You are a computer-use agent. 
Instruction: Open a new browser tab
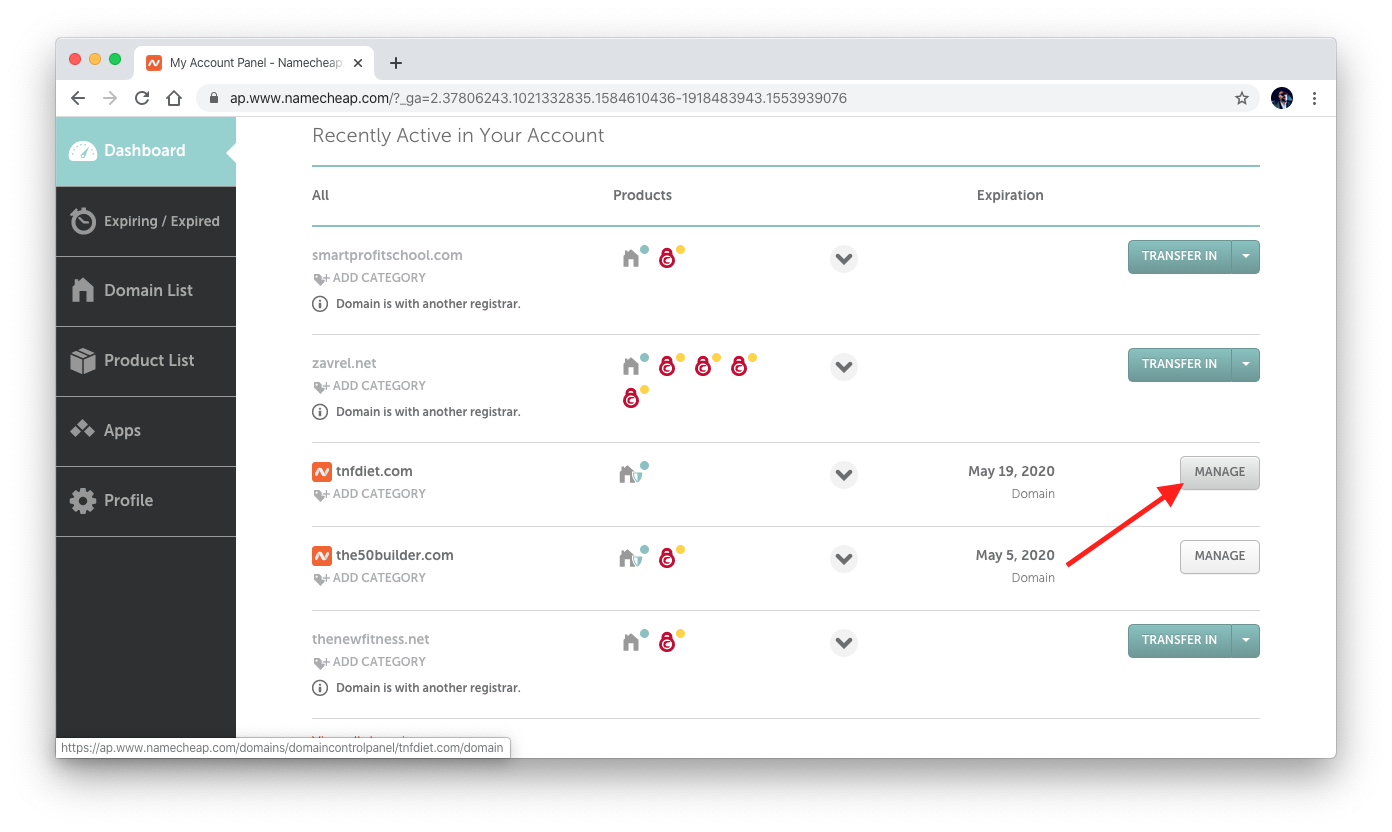(x=396, y=63)
